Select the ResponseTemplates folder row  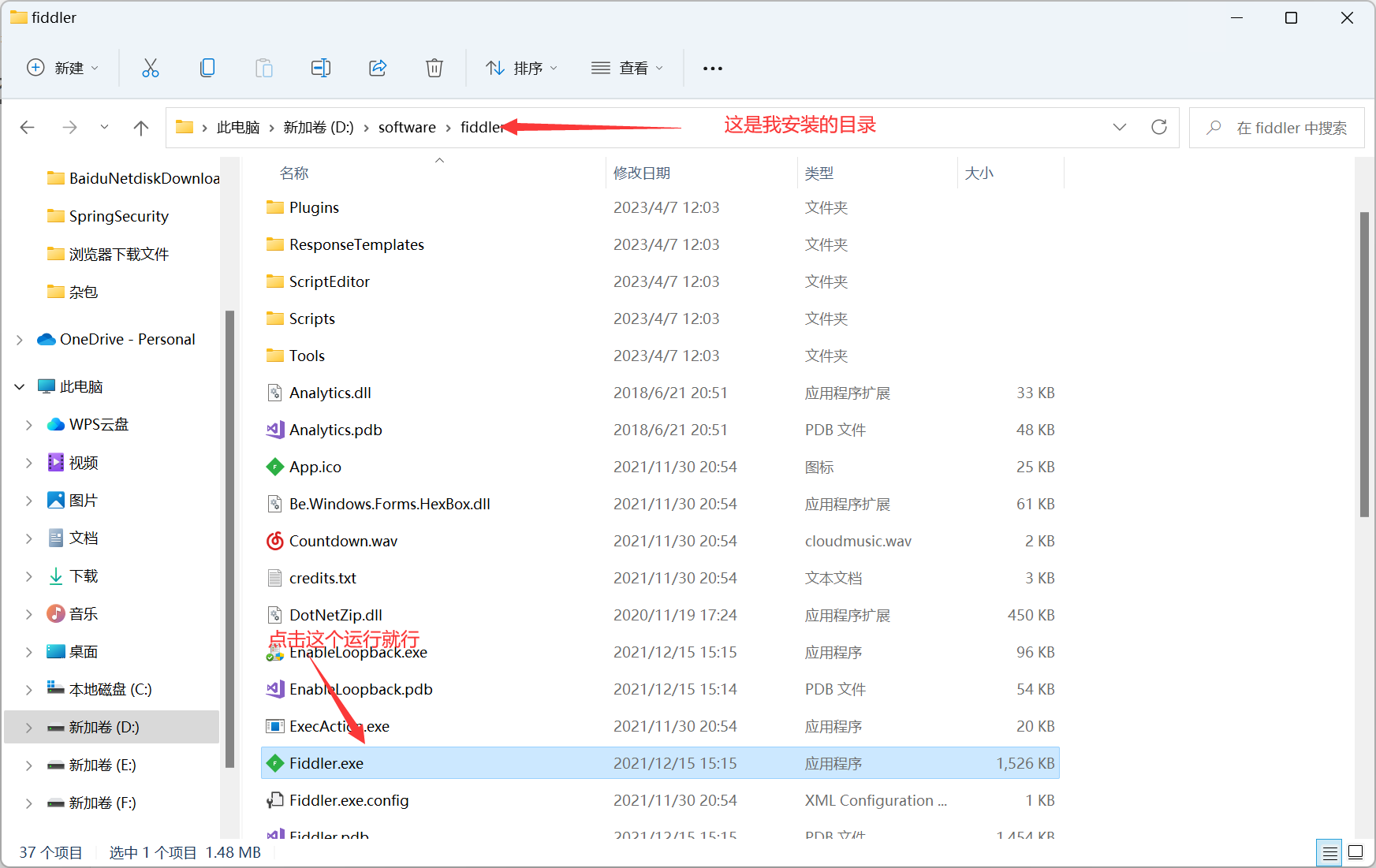point(660,244)
